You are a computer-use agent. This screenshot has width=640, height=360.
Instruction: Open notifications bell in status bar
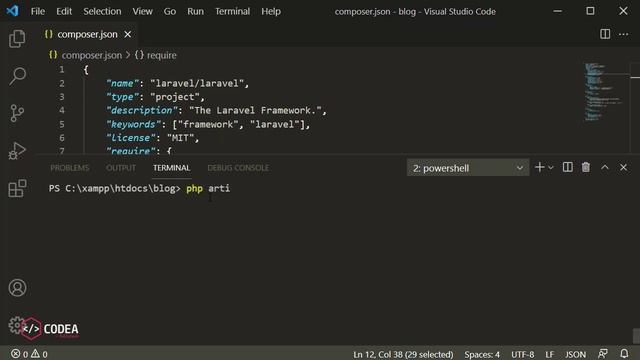pos(624,353)
